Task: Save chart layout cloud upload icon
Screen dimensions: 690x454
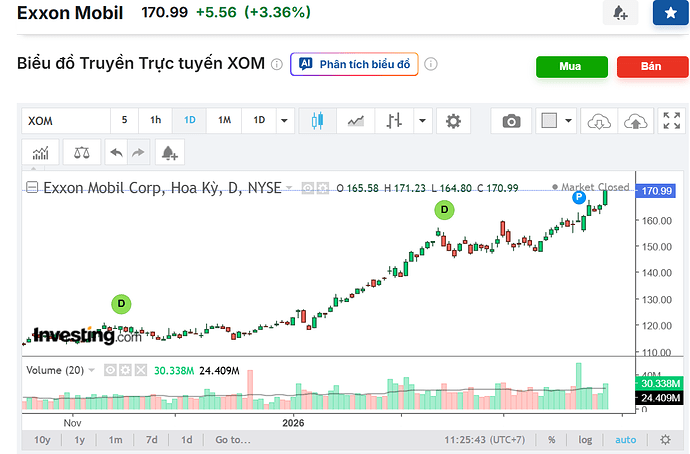Action: pos(635,121)
